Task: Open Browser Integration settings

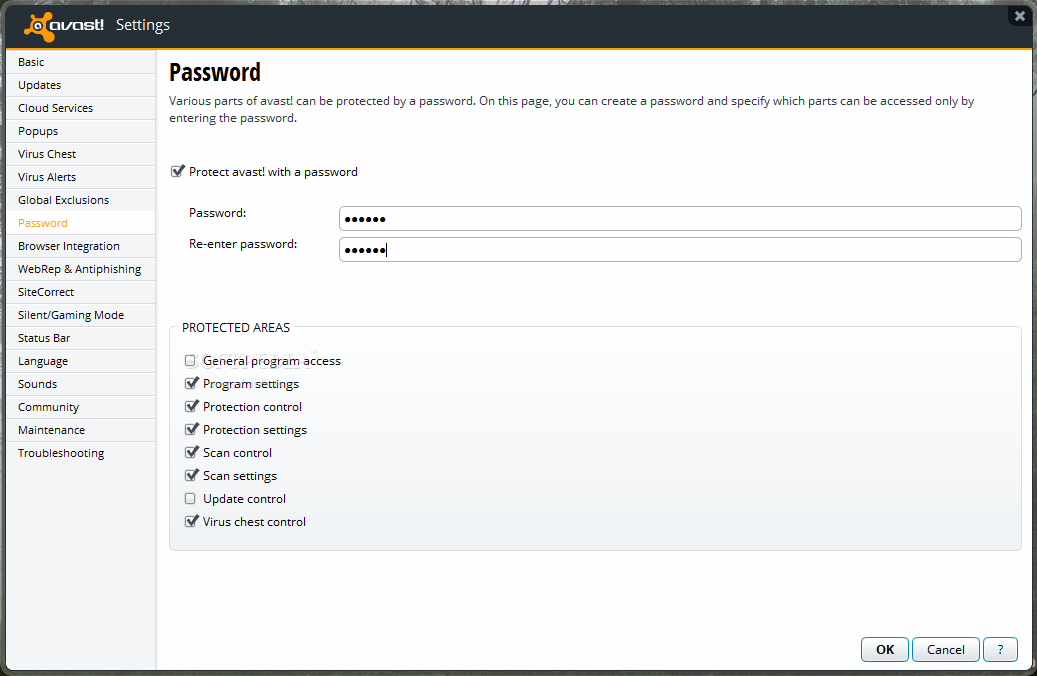Action: pos(81,246)
